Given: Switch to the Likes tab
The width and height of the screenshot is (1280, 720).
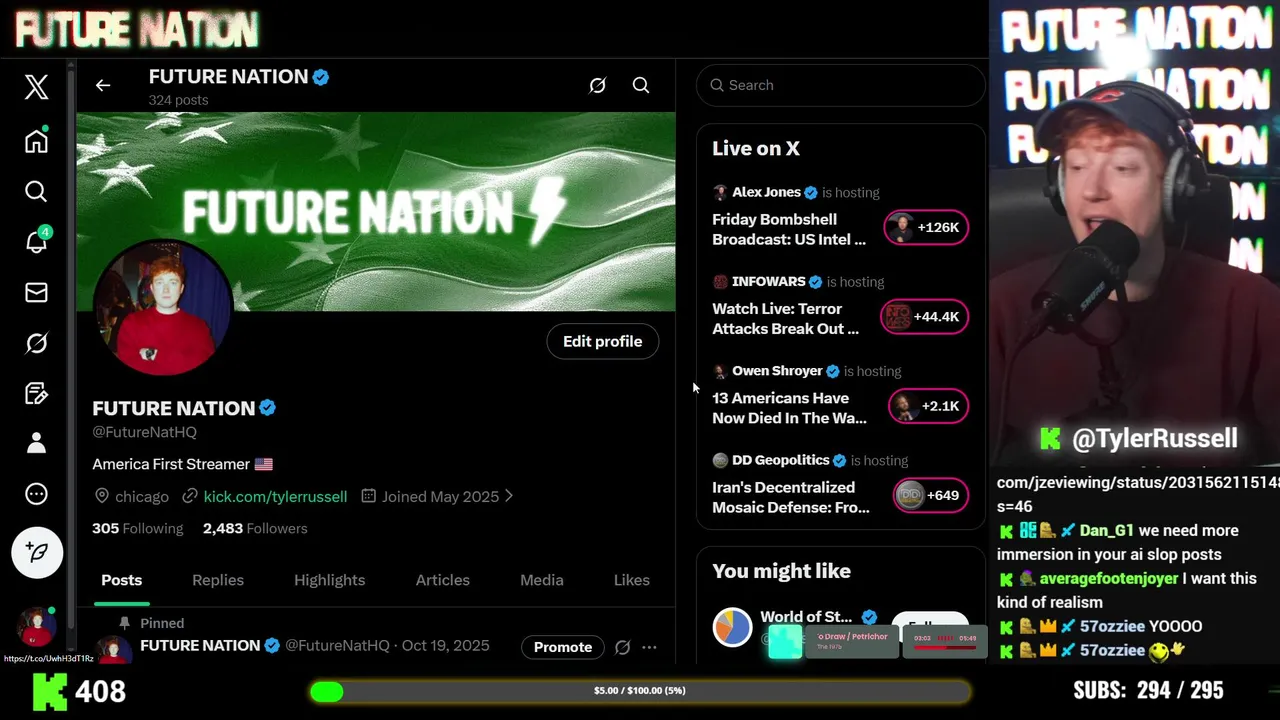Looking at the screenshot, I should (631, 580).
